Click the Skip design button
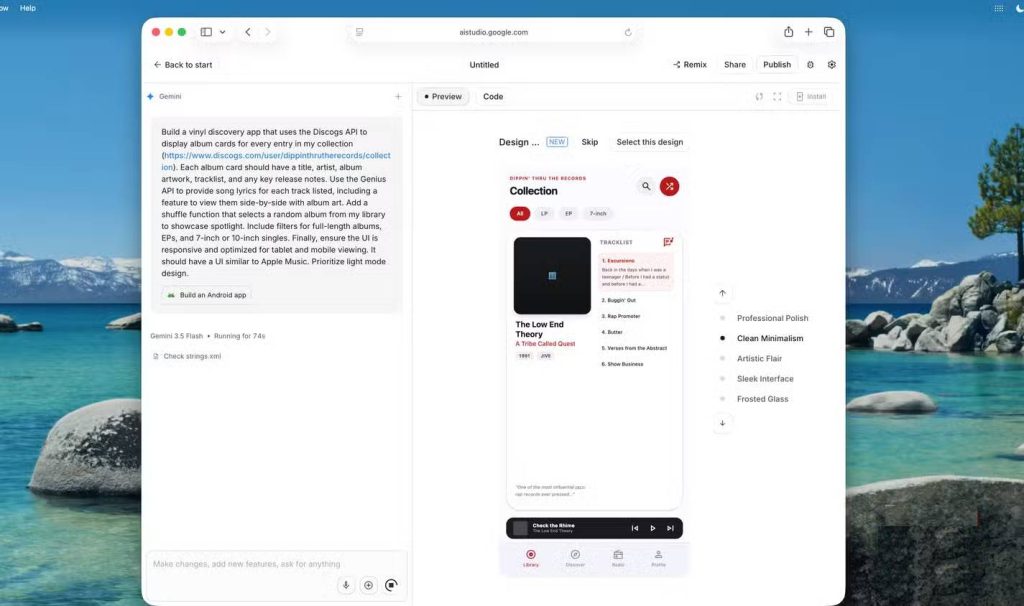This screenshot has width=1024, height=606. coord(590,142)
